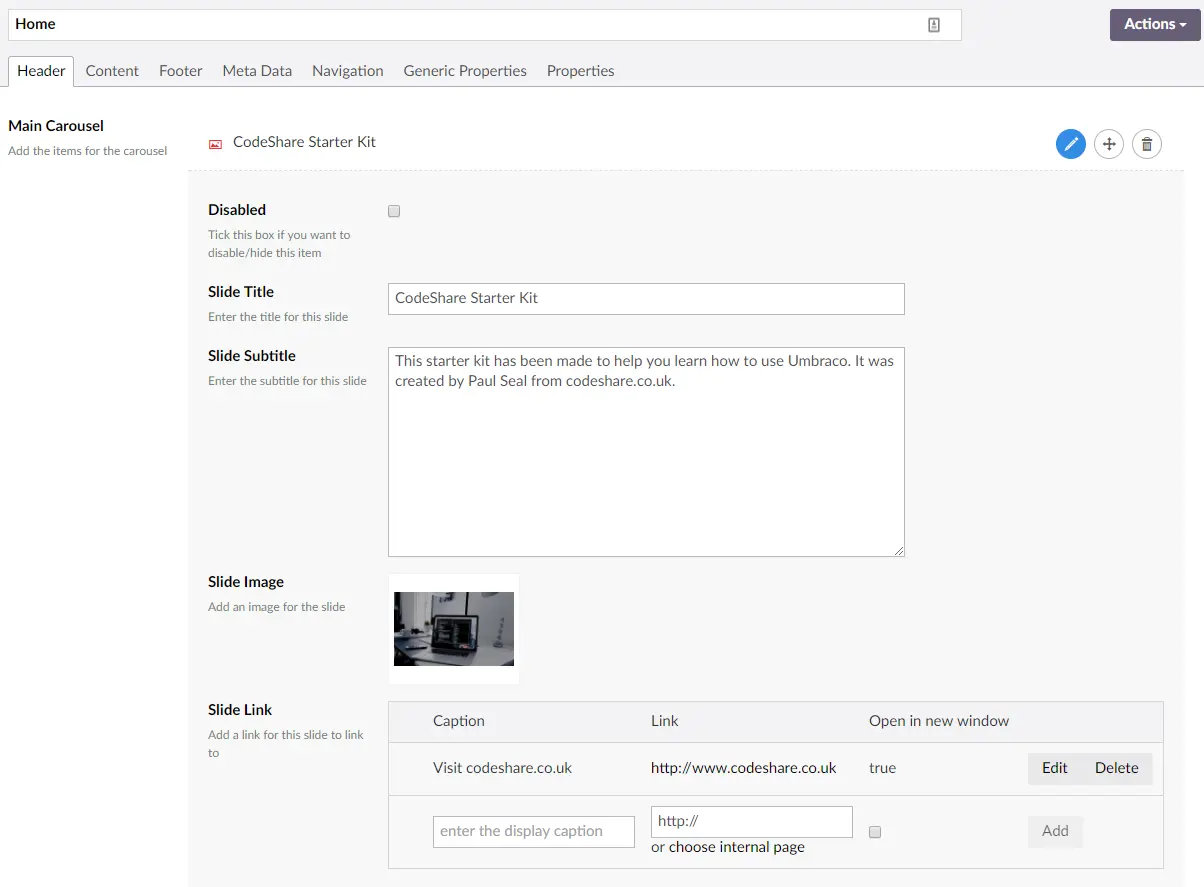Switch to the Content tab

(112, 71)
